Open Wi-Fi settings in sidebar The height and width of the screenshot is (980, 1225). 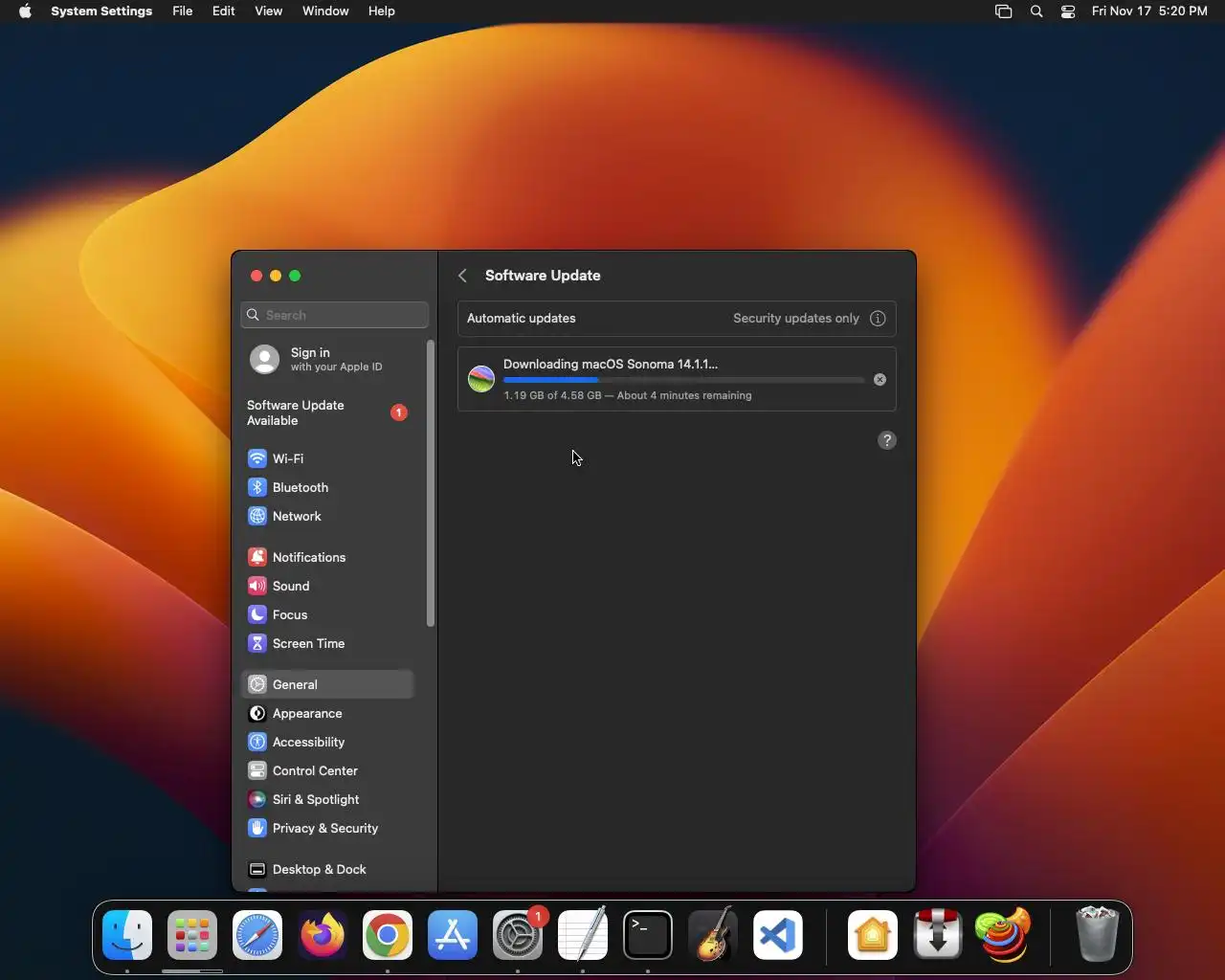[326, 458]
